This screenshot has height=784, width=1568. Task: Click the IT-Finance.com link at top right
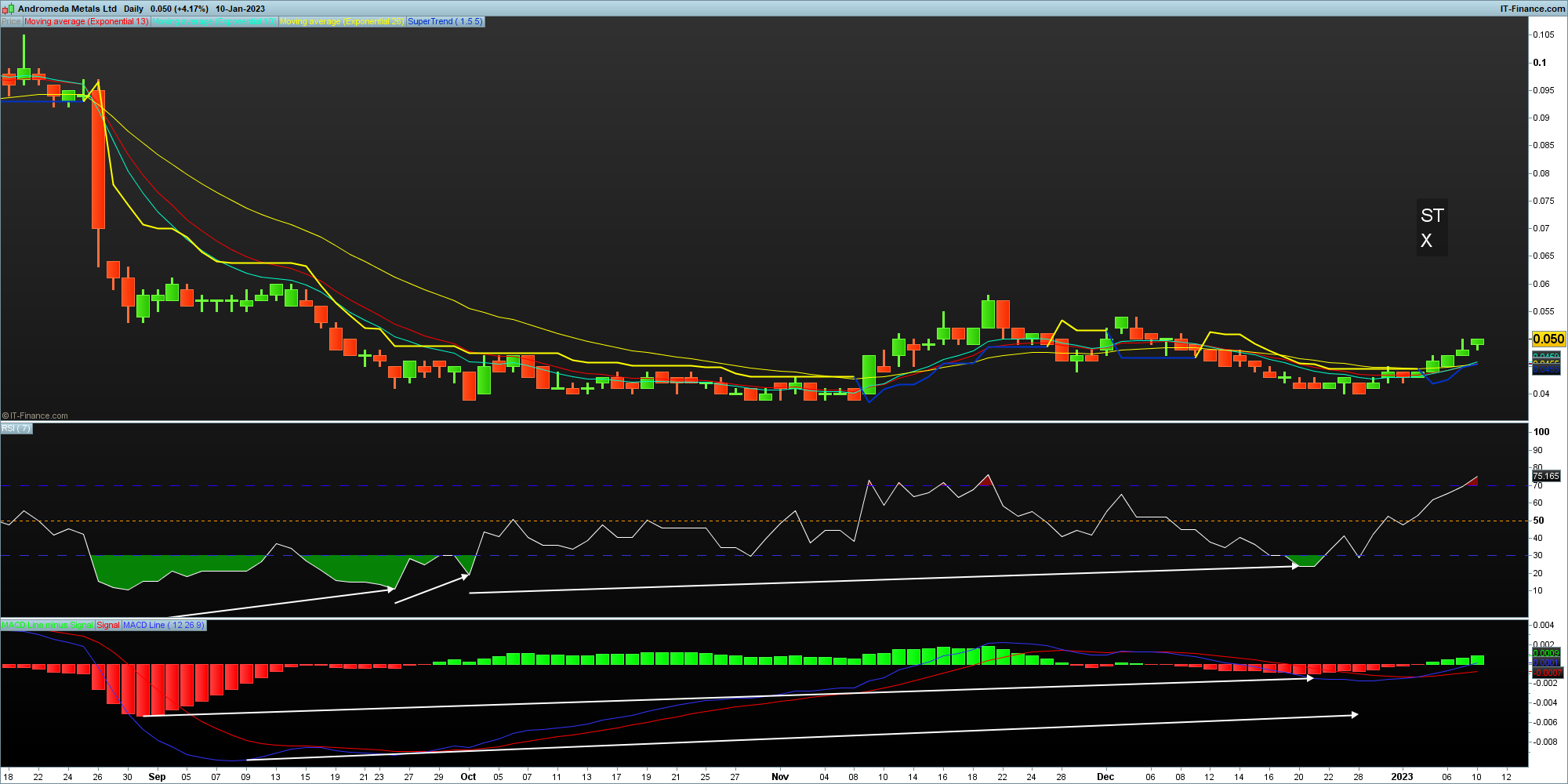(x=1532, y=9)
